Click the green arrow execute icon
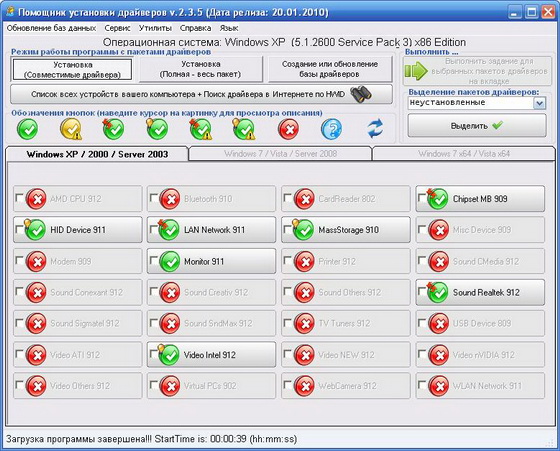 click(x=416, y=71)
